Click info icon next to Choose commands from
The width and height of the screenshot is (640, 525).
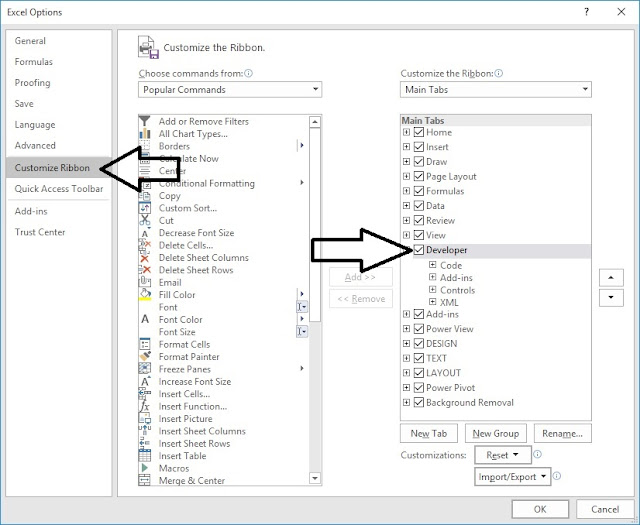coord(248,73)
